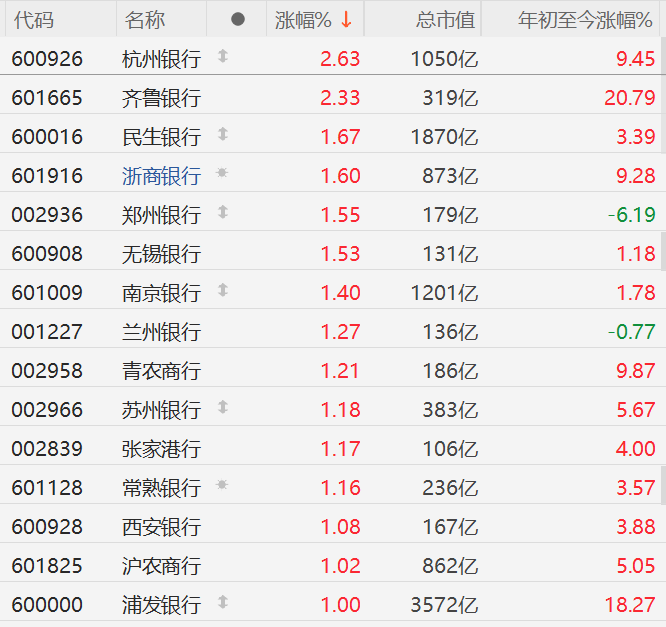Click market cap 1870亿

coord(444,137)
